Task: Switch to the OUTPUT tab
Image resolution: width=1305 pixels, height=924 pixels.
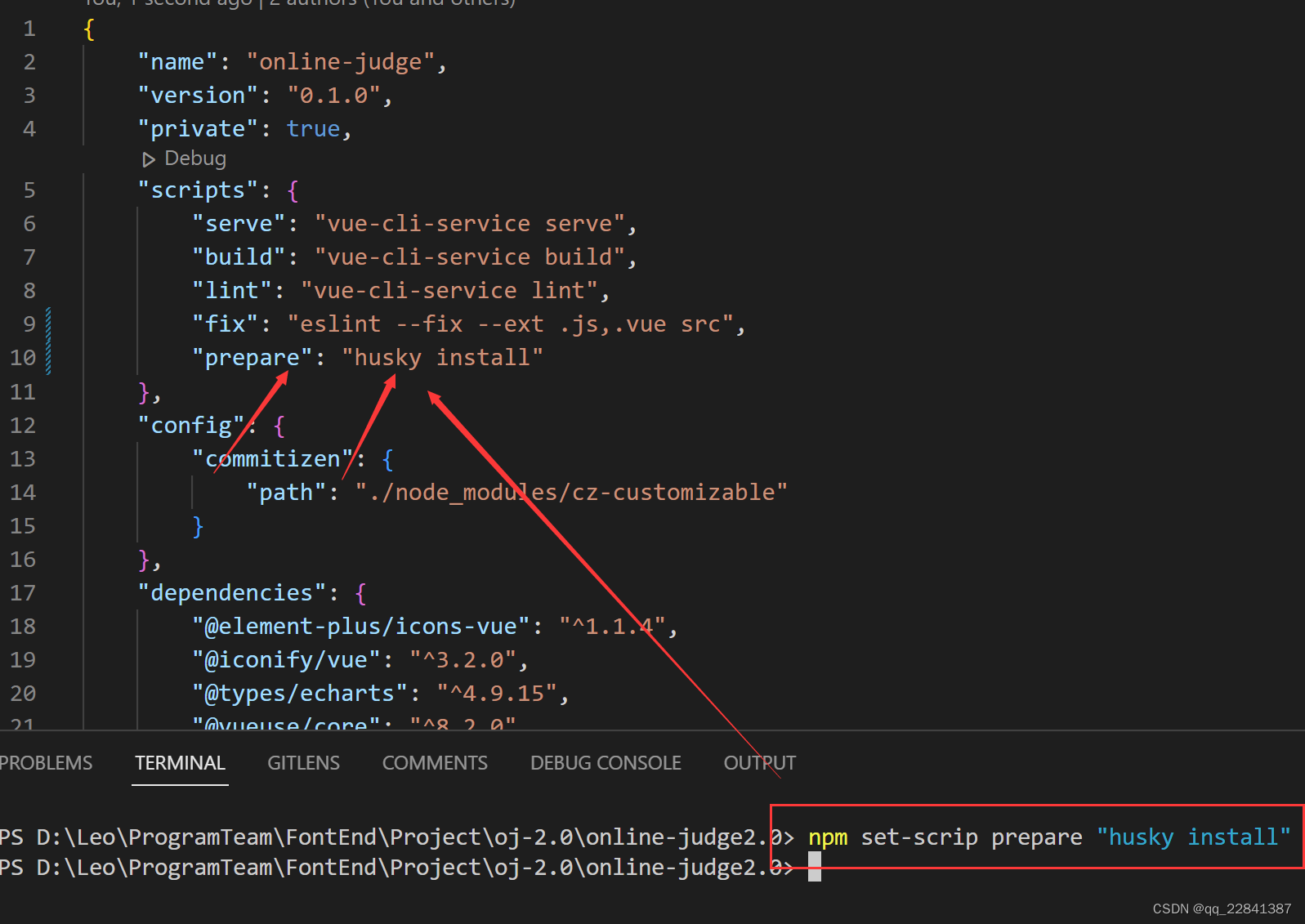Action: 759,762
